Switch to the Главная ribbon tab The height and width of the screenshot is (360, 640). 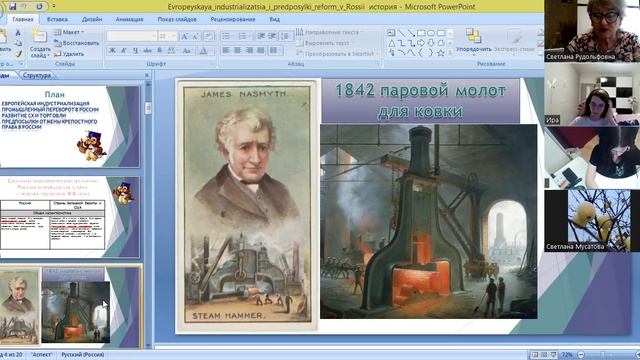click(23, 19)
